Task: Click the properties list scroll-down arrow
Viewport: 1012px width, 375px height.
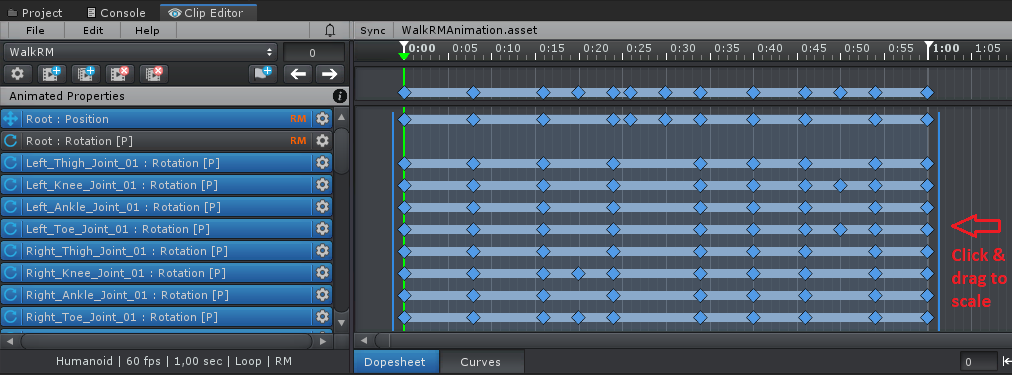Action: pos(341,322)
